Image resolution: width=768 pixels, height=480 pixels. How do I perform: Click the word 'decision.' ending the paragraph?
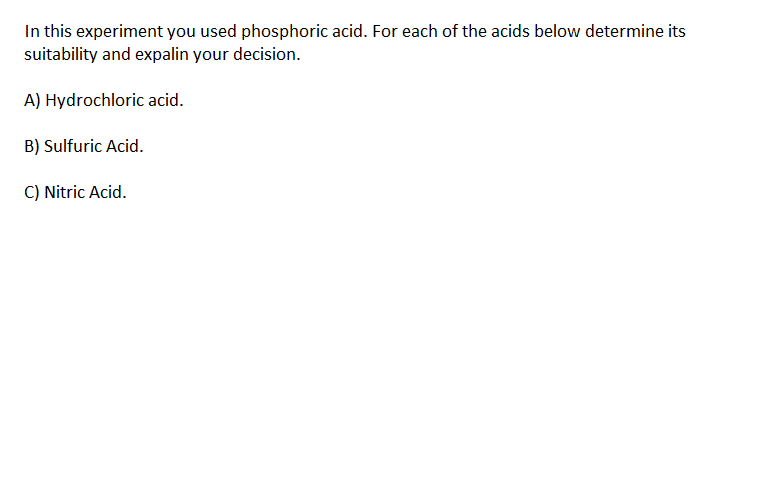266,54
